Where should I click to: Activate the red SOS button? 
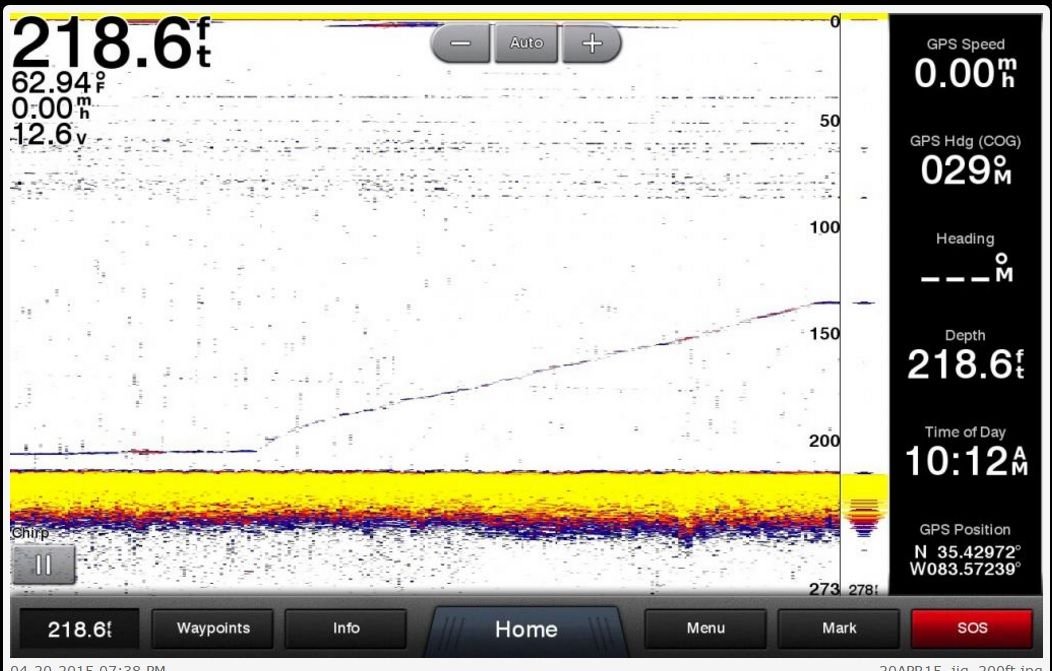971,629
